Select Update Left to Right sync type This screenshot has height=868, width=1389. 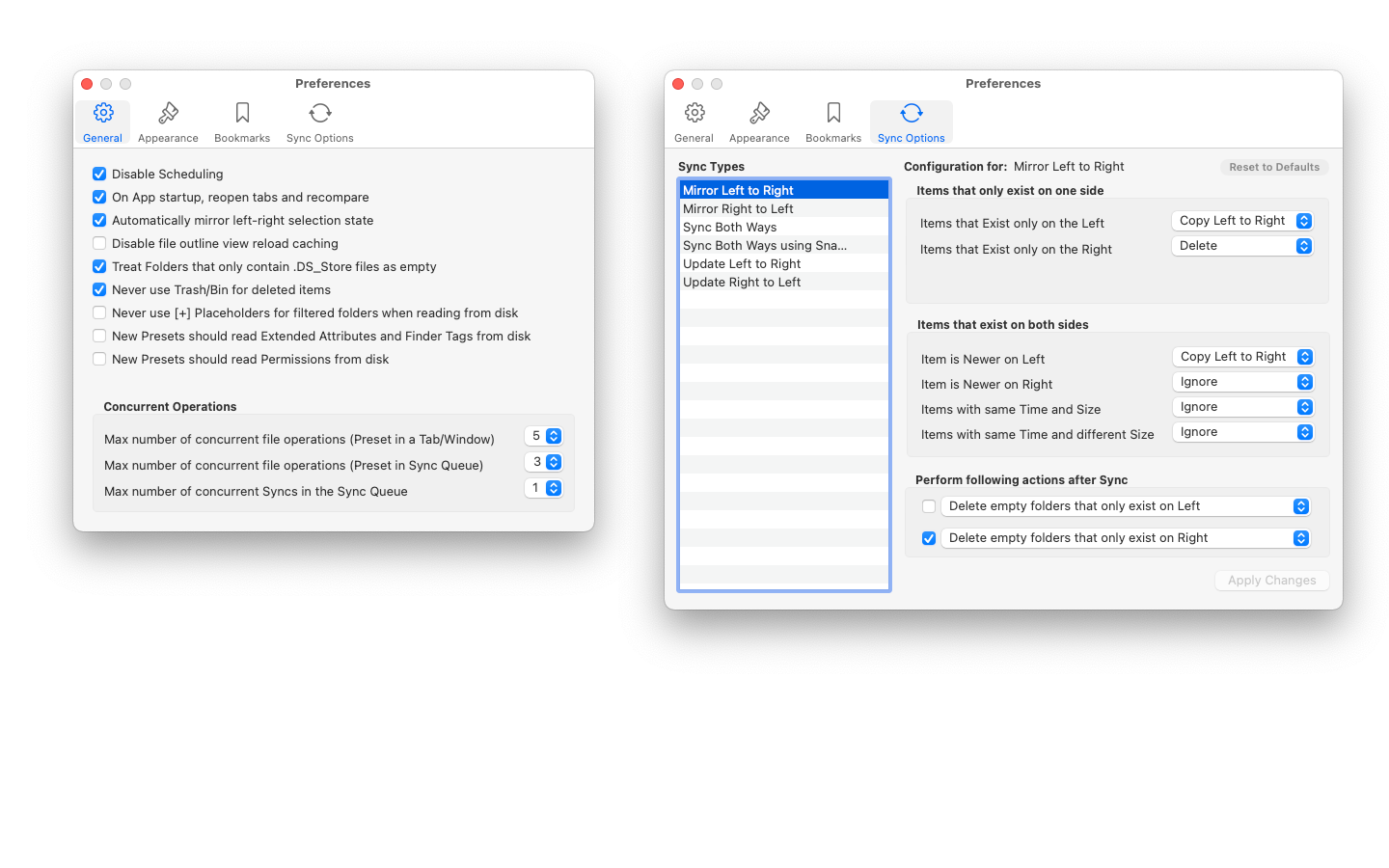742,264
